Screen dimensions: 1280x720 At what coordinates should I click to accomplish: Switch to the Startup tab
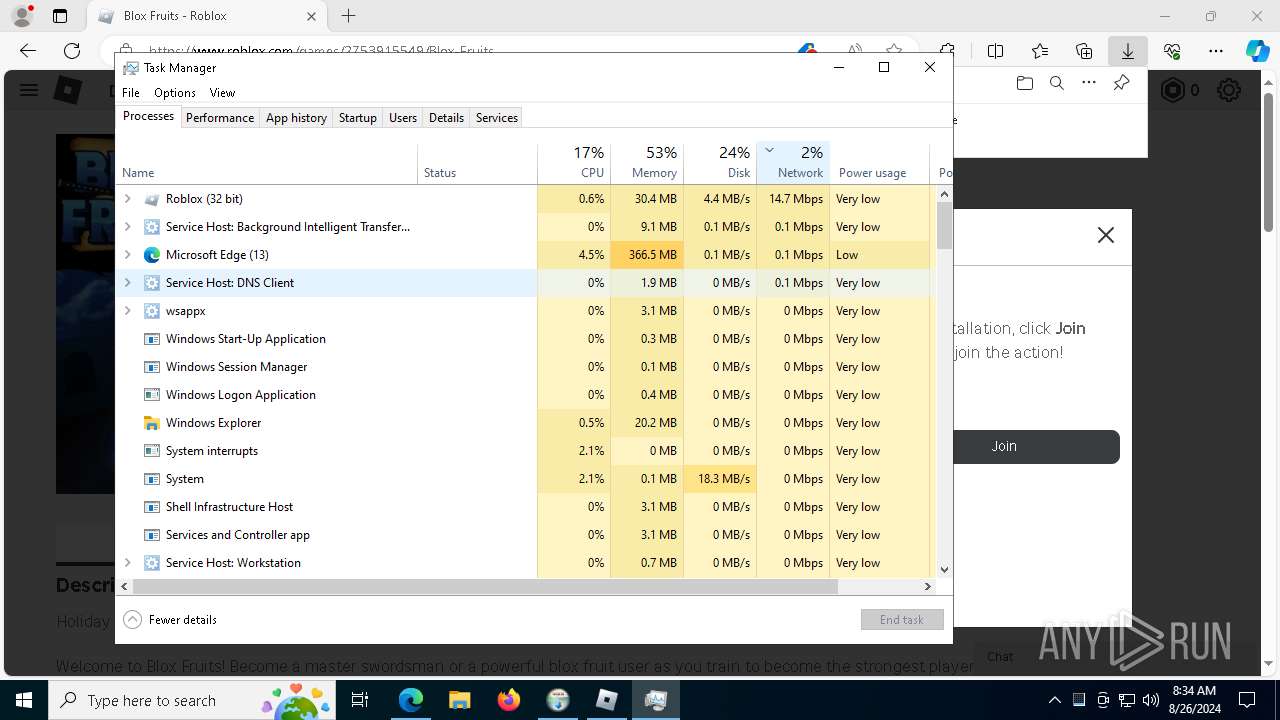coord(357,117)
